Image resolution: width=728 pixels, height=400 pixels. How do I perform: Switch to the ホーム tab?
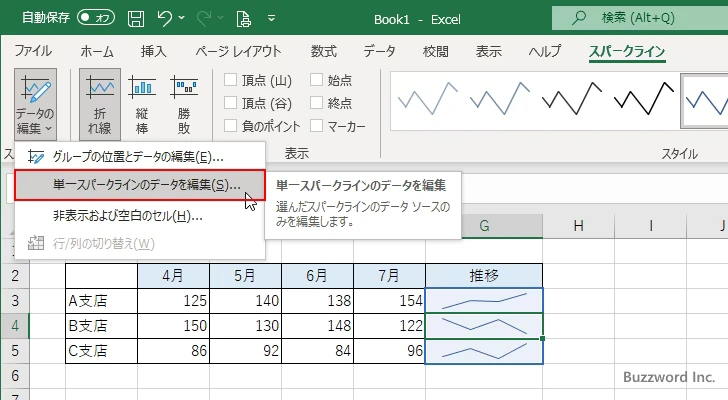97,51
